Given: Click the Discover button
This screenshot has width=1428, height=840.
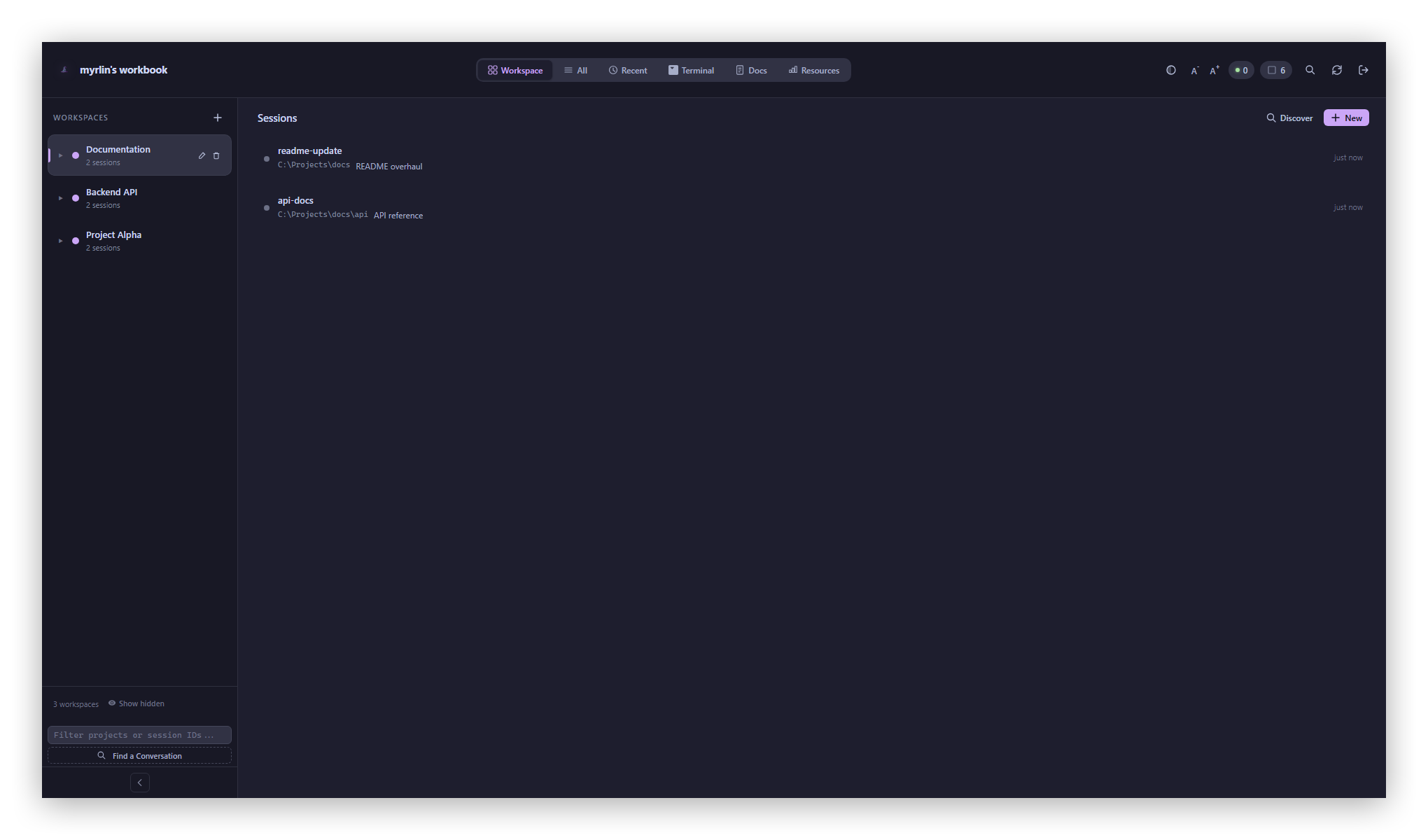Looking at the screenshot, I should pos(1289,118).
